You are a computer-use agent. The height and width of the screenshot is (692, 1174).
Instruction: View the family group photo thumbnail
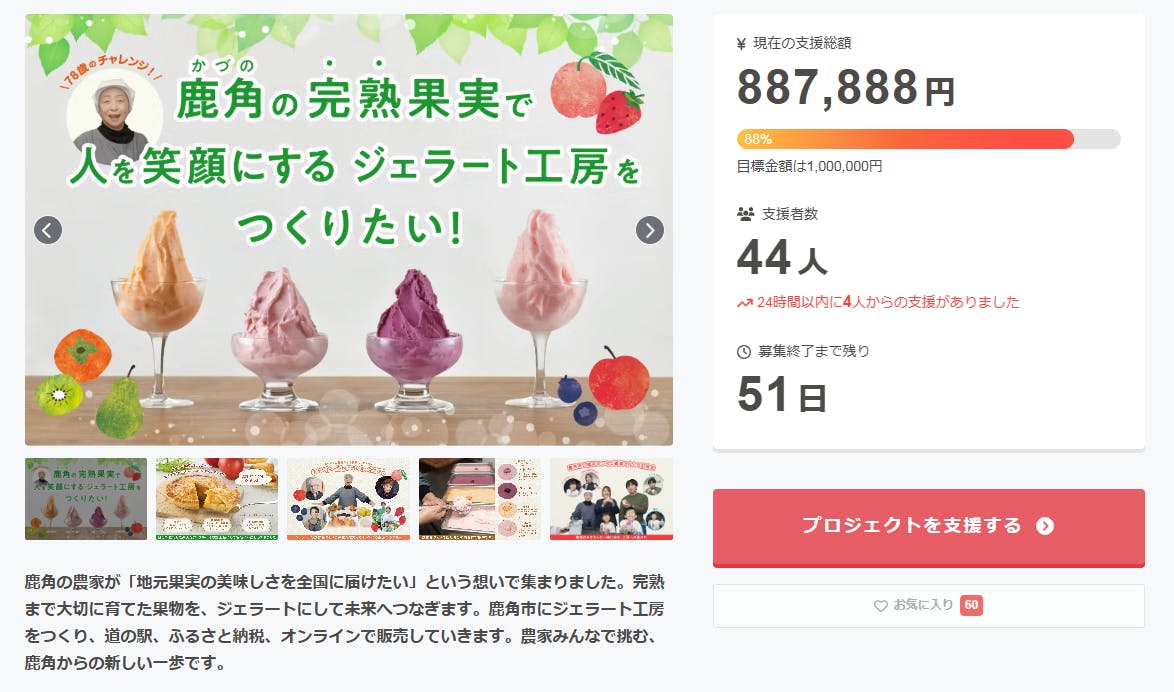tap(611, 499)
